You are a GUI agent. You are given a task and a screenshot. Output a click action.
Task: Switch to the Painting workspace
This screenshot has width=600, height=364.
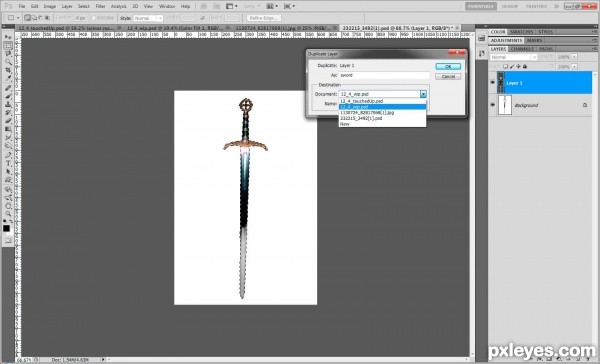click(x=536, y=6)
